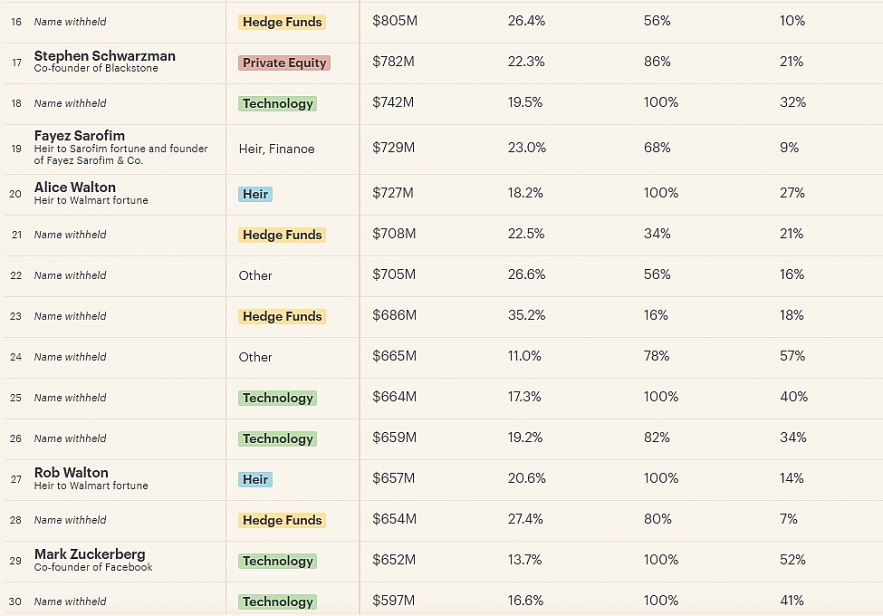Viewport: 883px width, 616px height.
Task: Click the "Heir, Finance" label
Action: click(276, 149)
